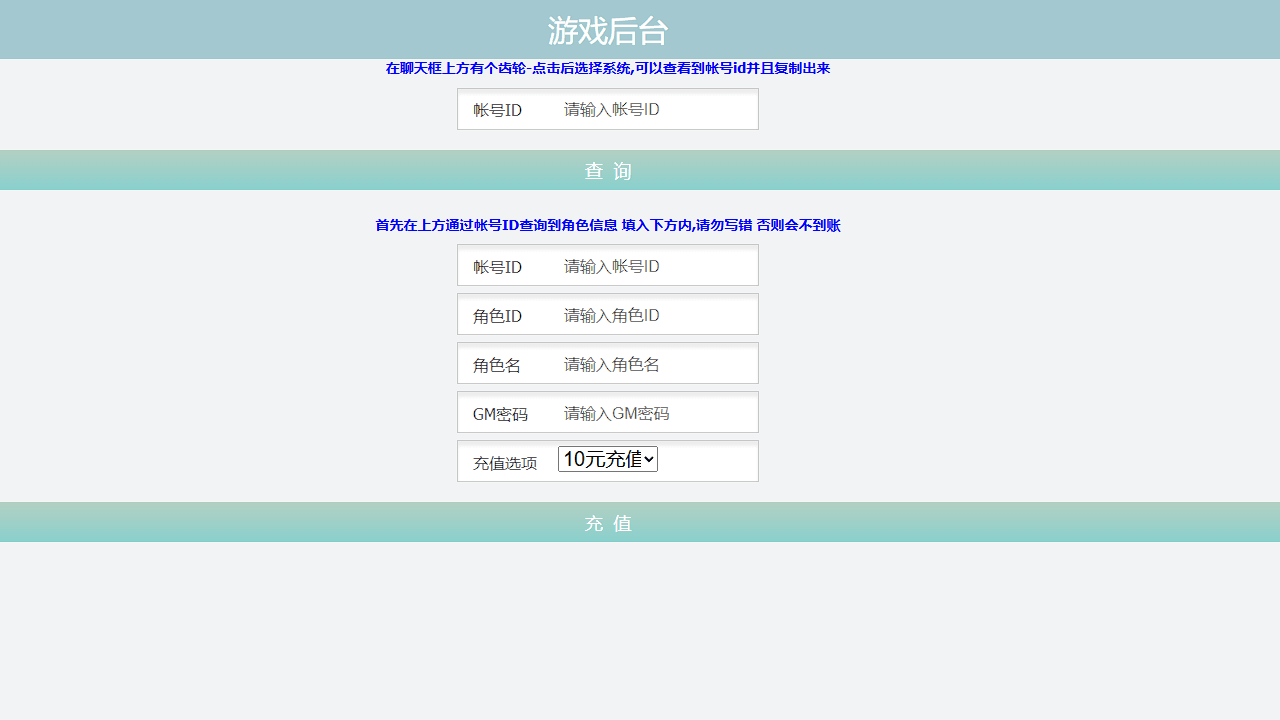1280x720 pixels.
Task: Click the GM密码 label
Action: 501,412
